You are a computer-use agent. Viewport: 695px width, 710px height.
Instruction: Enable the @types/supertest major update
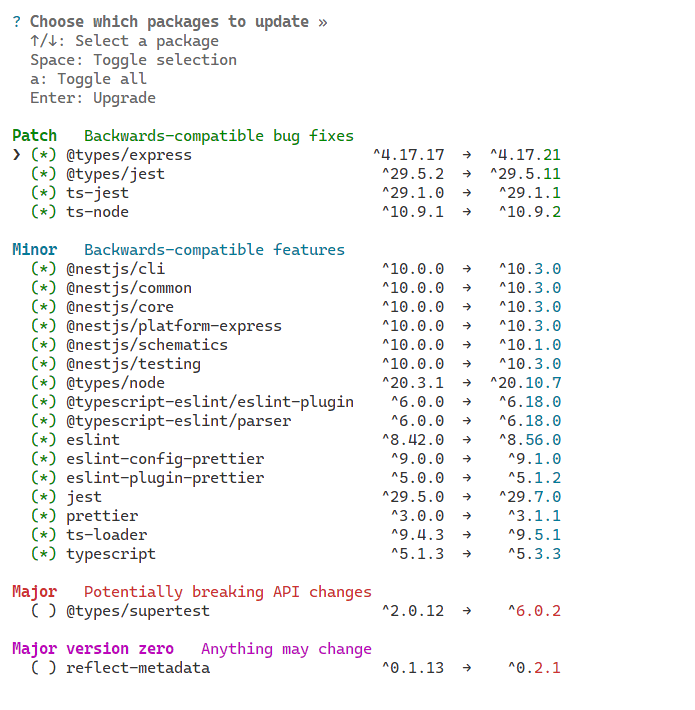coord(43,611)
